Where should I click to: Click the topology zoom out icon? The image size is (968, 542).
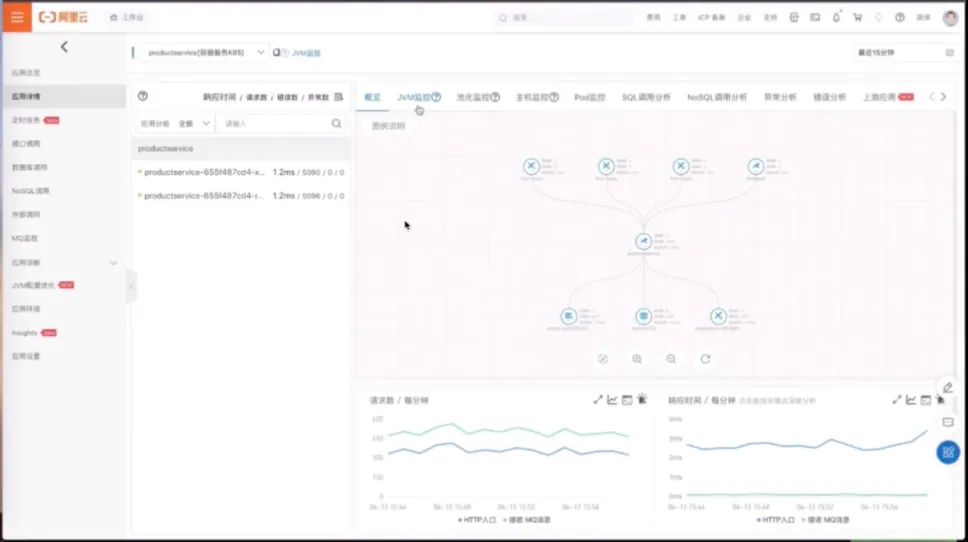point(671,359)
